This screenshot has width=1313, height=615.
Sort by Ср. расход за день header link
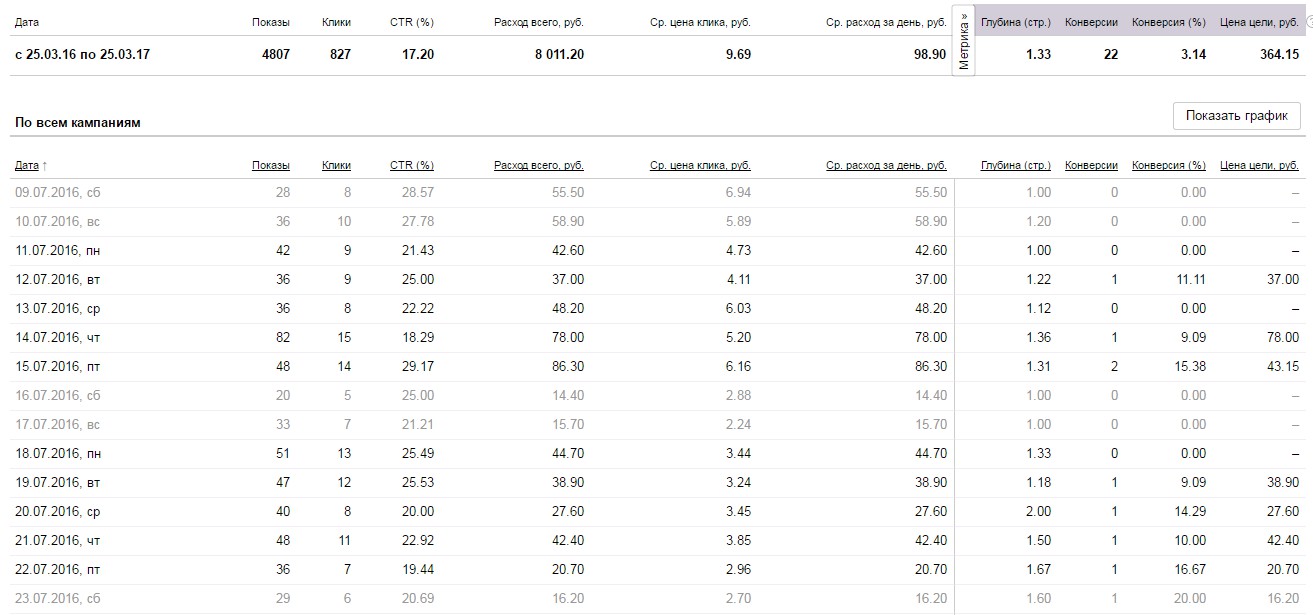(x=886, y=165)
